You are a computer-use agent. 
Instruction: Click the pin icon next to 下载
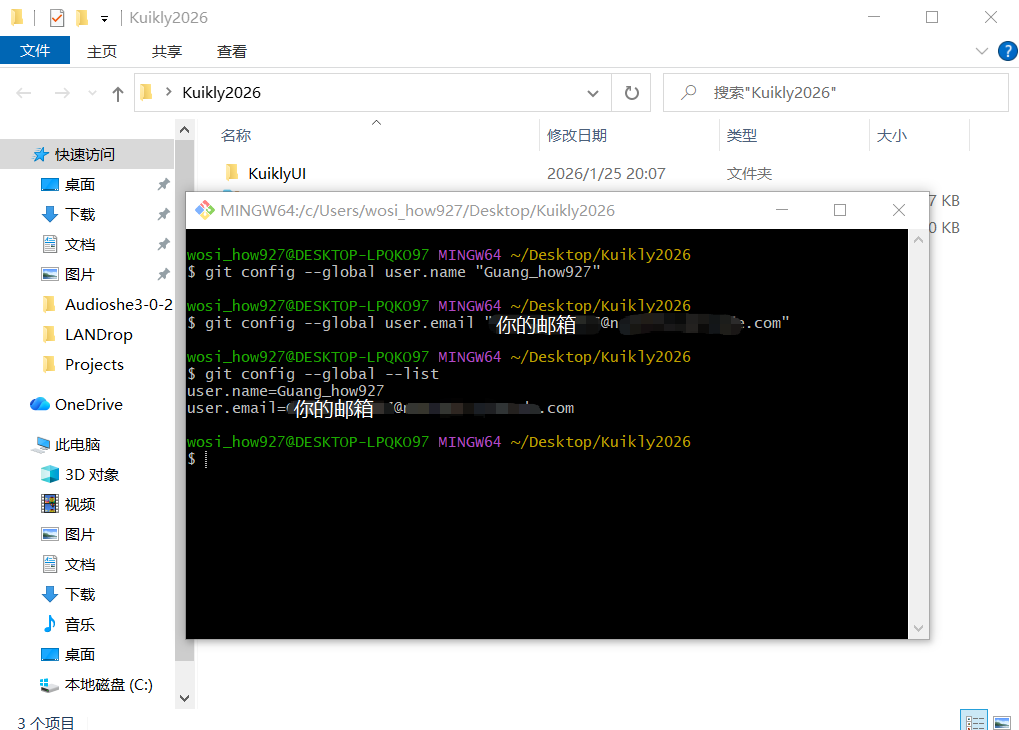pos(163,215)
